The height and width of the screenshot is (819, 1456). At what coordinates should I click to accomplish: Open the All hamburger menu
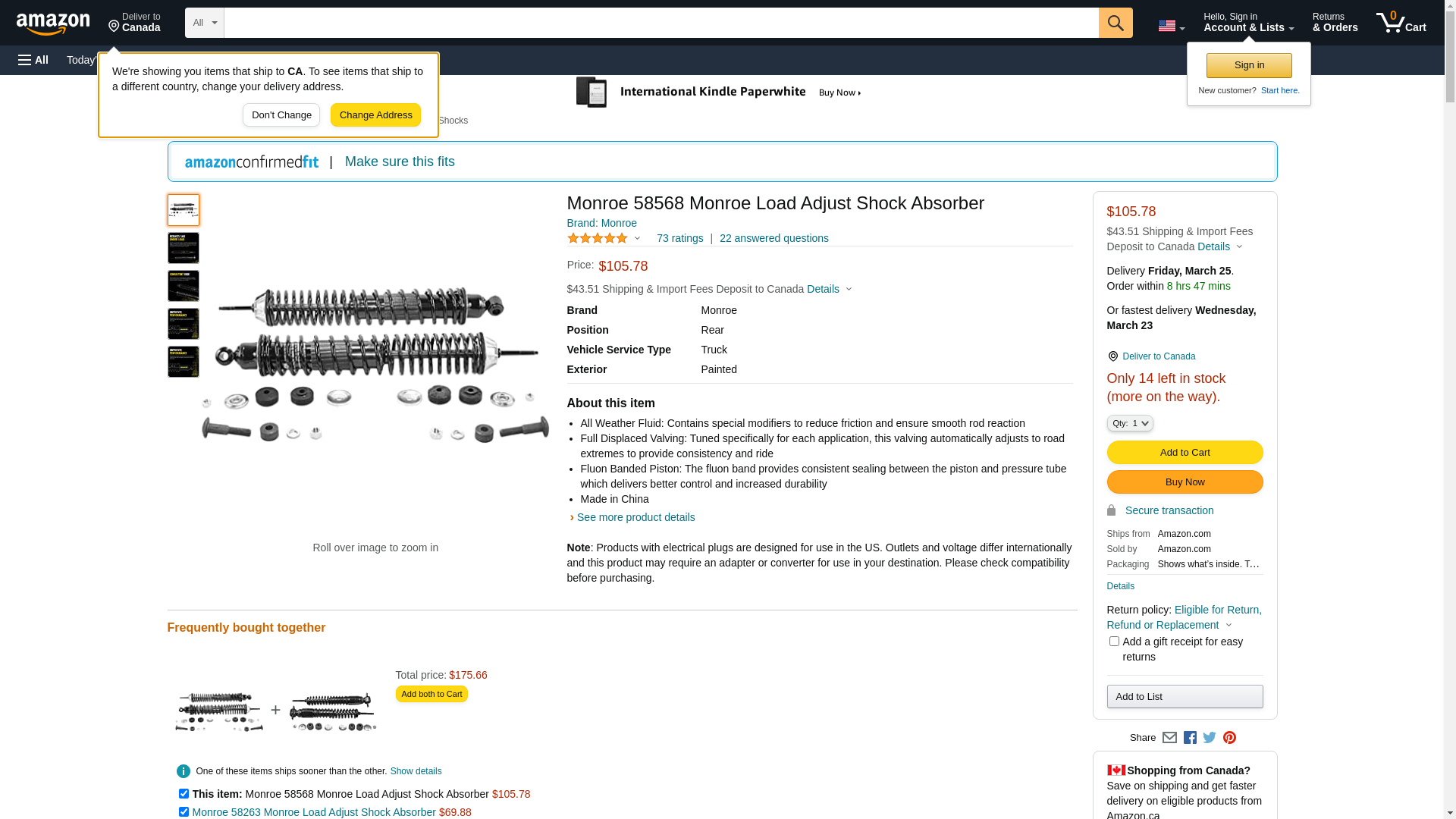(33, 60)
